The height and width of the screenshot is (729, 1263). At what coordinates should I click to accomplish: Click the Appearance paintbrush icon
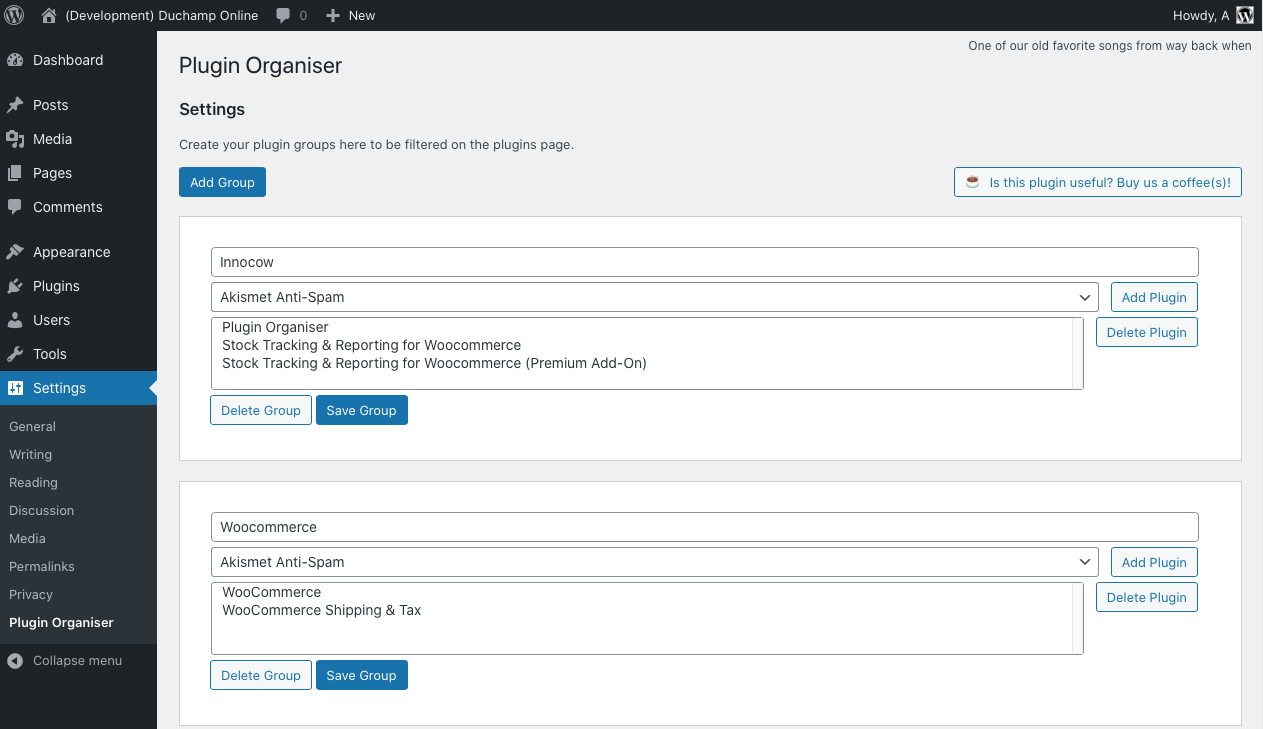[15, 252]
